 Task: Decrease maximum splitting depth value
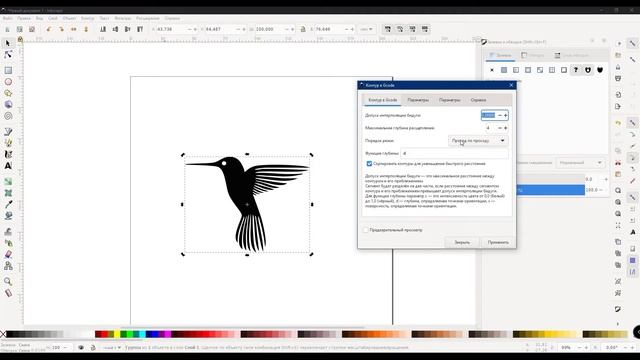coord(500,128)
